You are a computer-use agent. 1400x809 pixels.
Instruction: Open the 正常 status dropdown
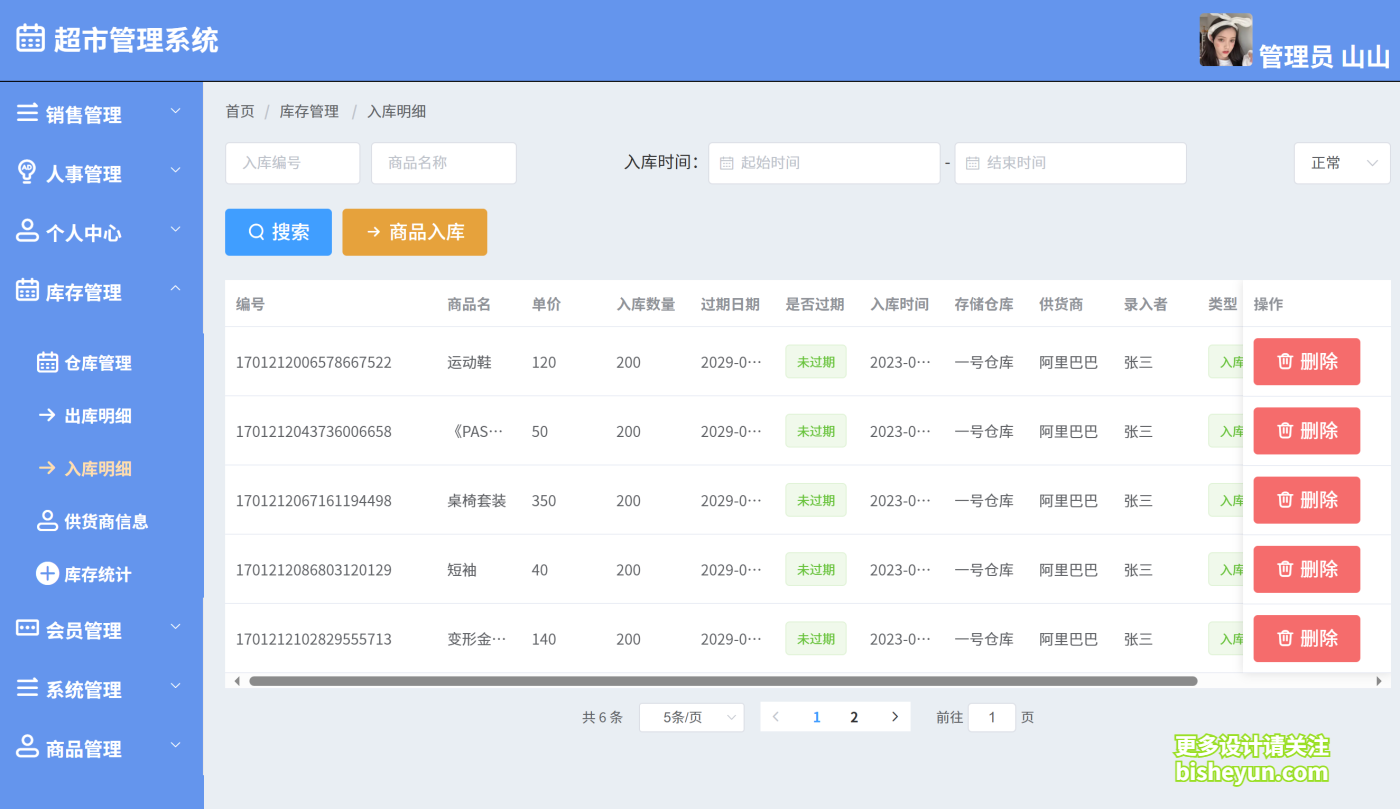click(1342, 163)
